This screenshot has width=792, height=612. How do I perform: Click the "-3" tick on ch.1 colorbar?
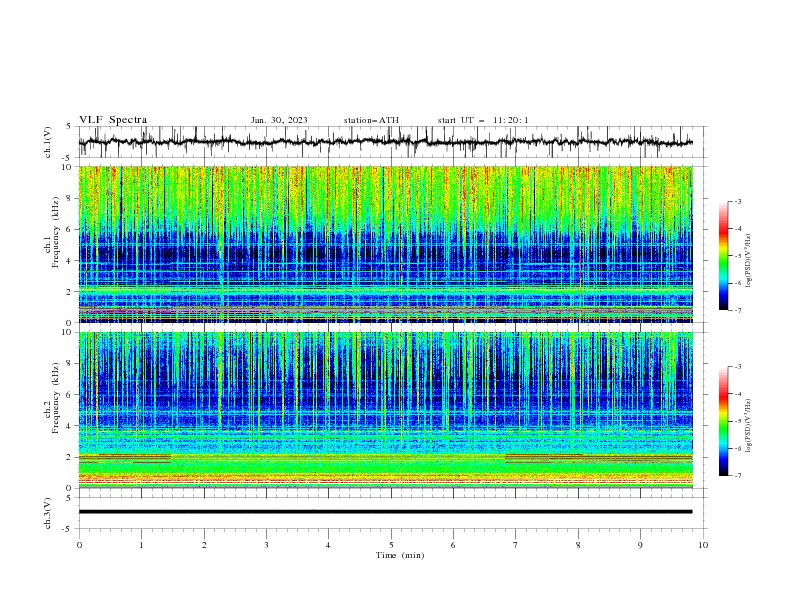(737, 201)
